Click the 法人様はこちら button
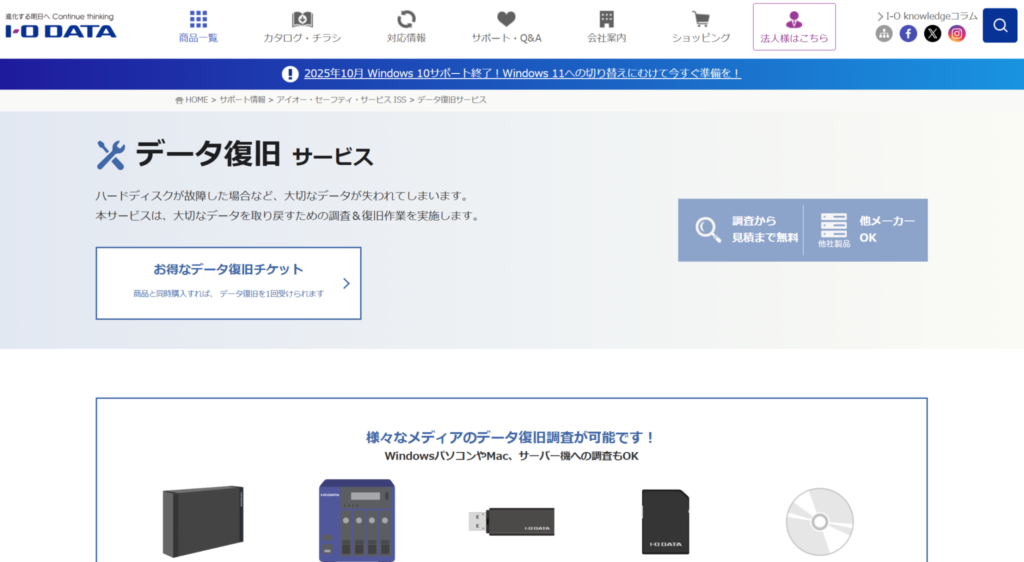This screenshot has height=562, width=1024. click(794, 27)
